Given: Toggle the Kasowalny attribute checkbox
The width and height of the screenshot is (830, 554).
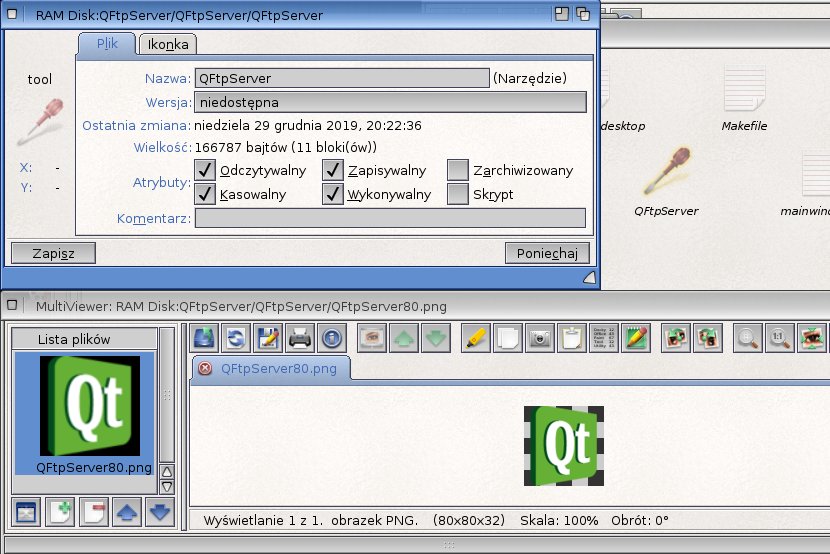Looking at the screenshot, I should 205,194.
